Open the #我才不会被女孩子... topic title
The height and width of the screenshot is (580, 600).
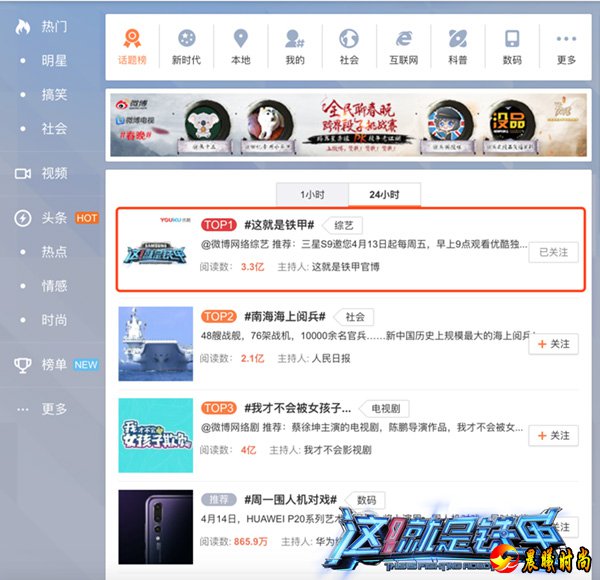298,408
